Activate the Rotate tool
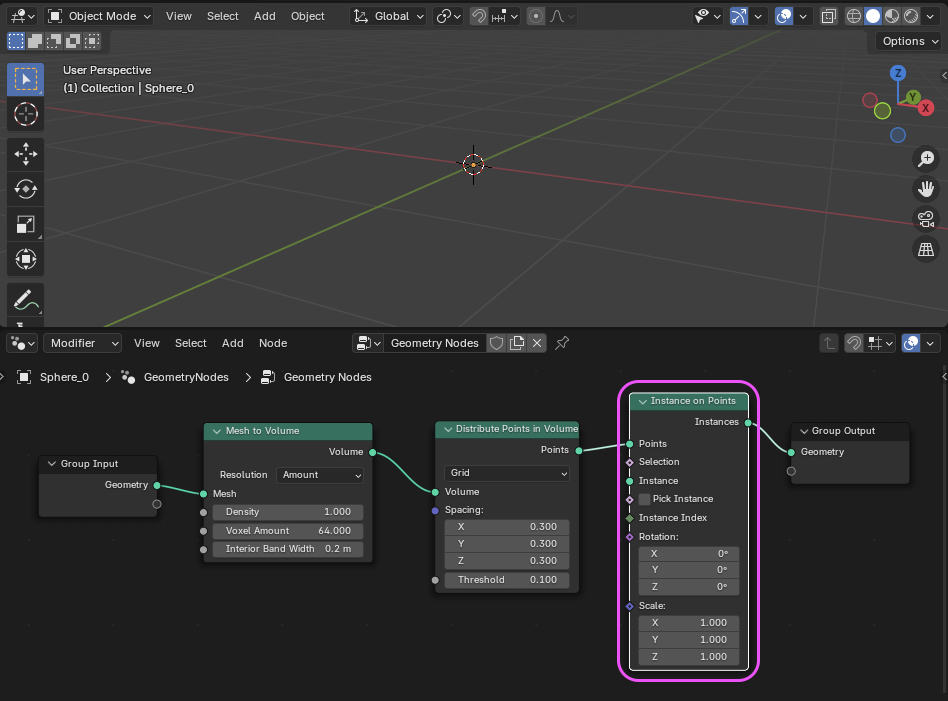This screenshot has width=948, height=701. 25,189
